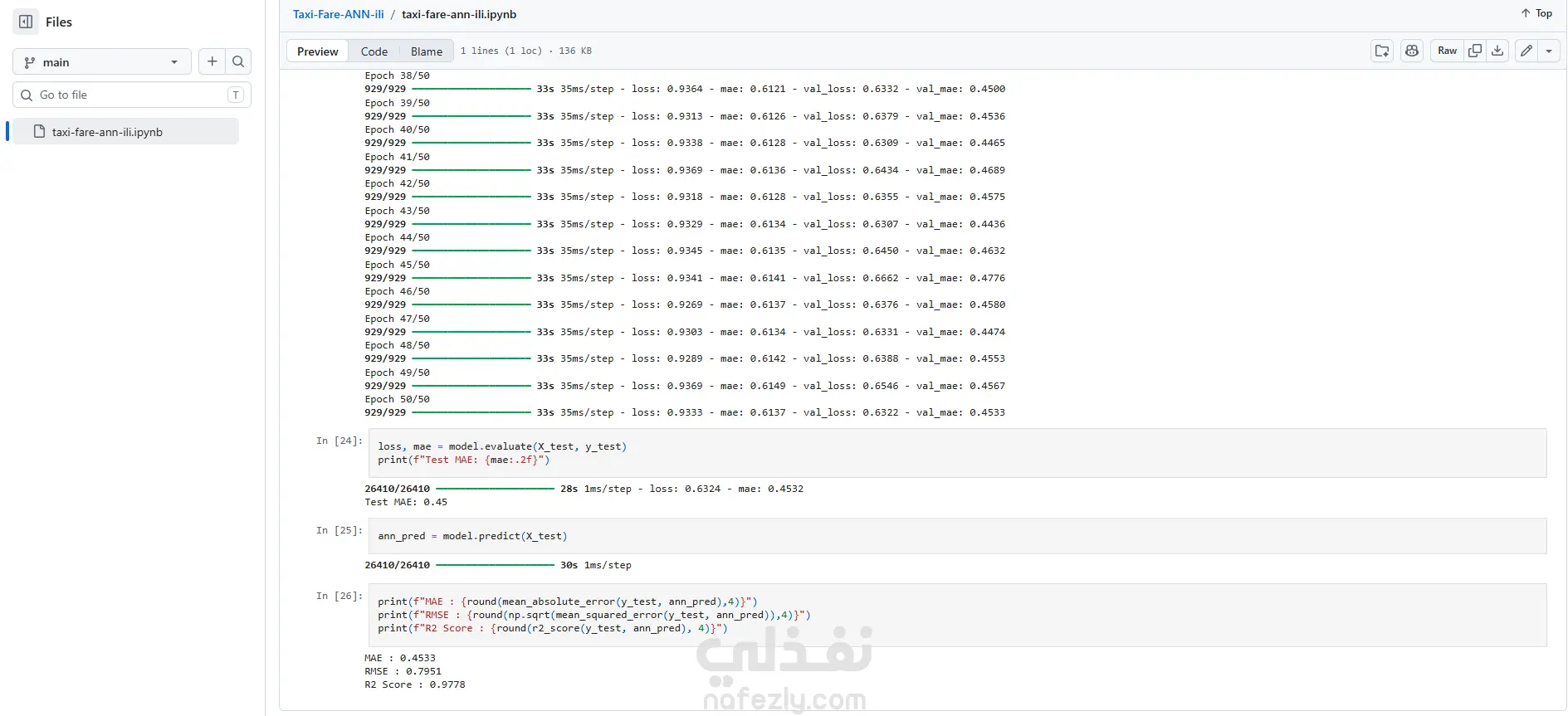1568x716 pixels.
Task: Click the 'MAE : 0.4533' output line
Action: click(x=400, y=658)
